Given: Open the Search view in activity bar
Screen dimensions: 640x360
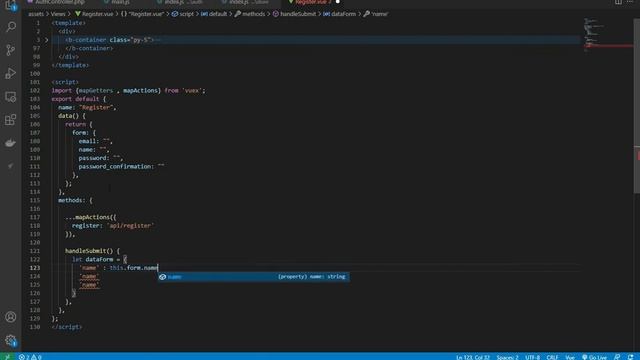Looking at the screenshot, I should 11,27.
